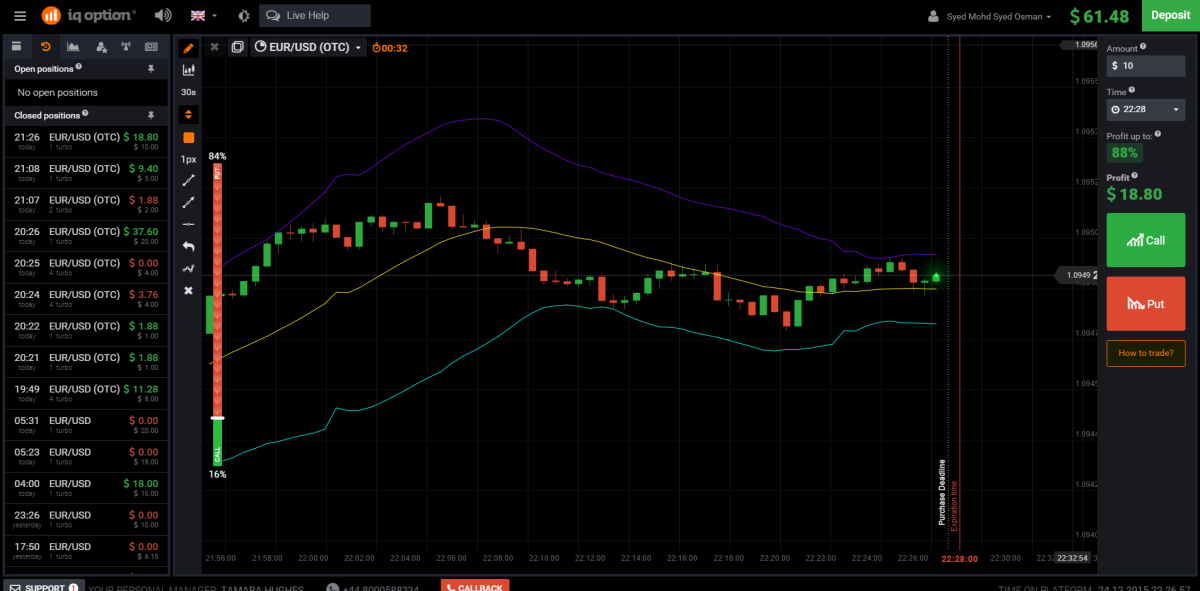Open the news feed tab

tap(152, 46)
